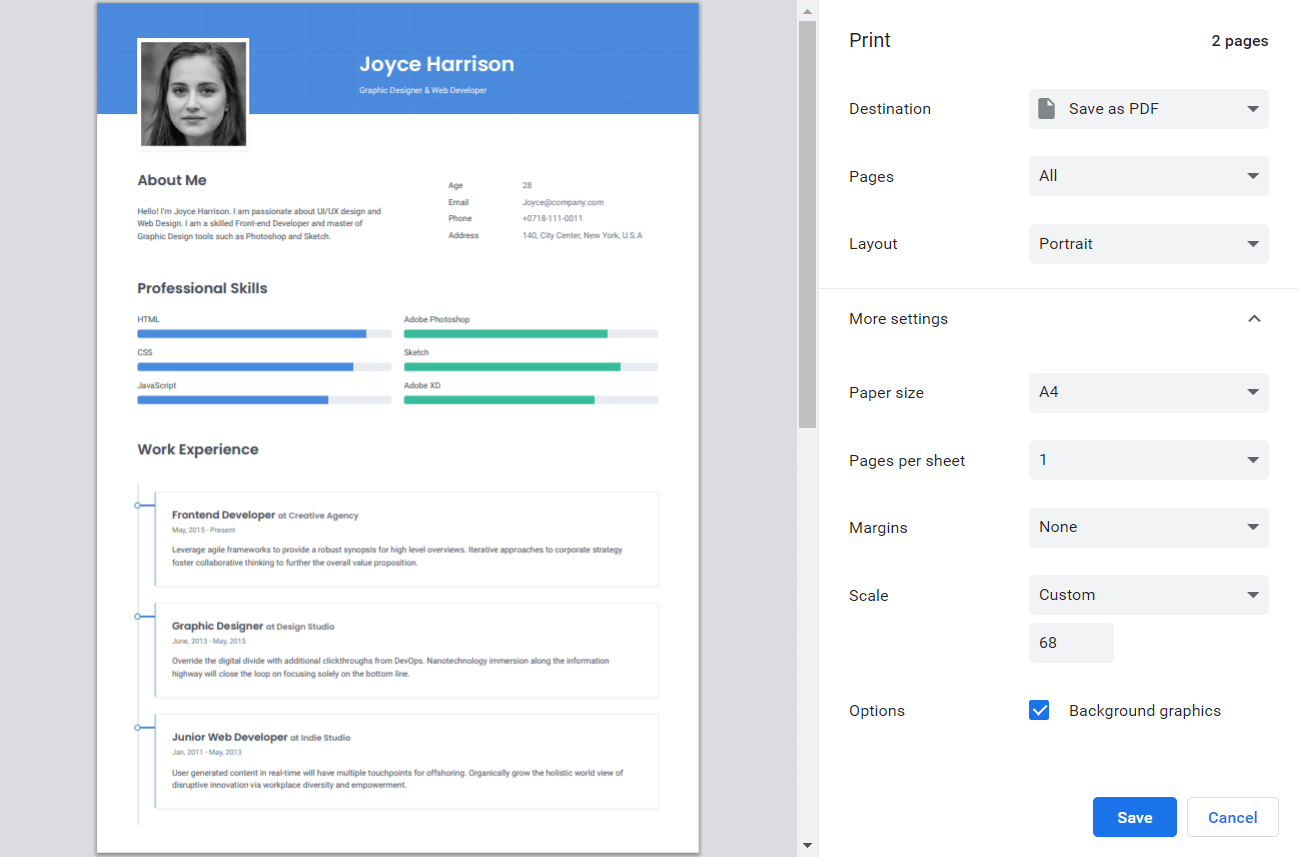Click the Save button

tap(1134, 817)
